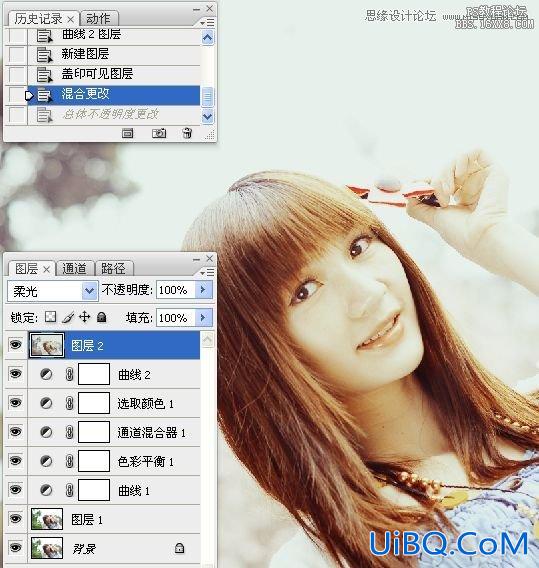Create a new snapshot with camera icon
This screenshot has width=539, height=568.
pos(159,133)
